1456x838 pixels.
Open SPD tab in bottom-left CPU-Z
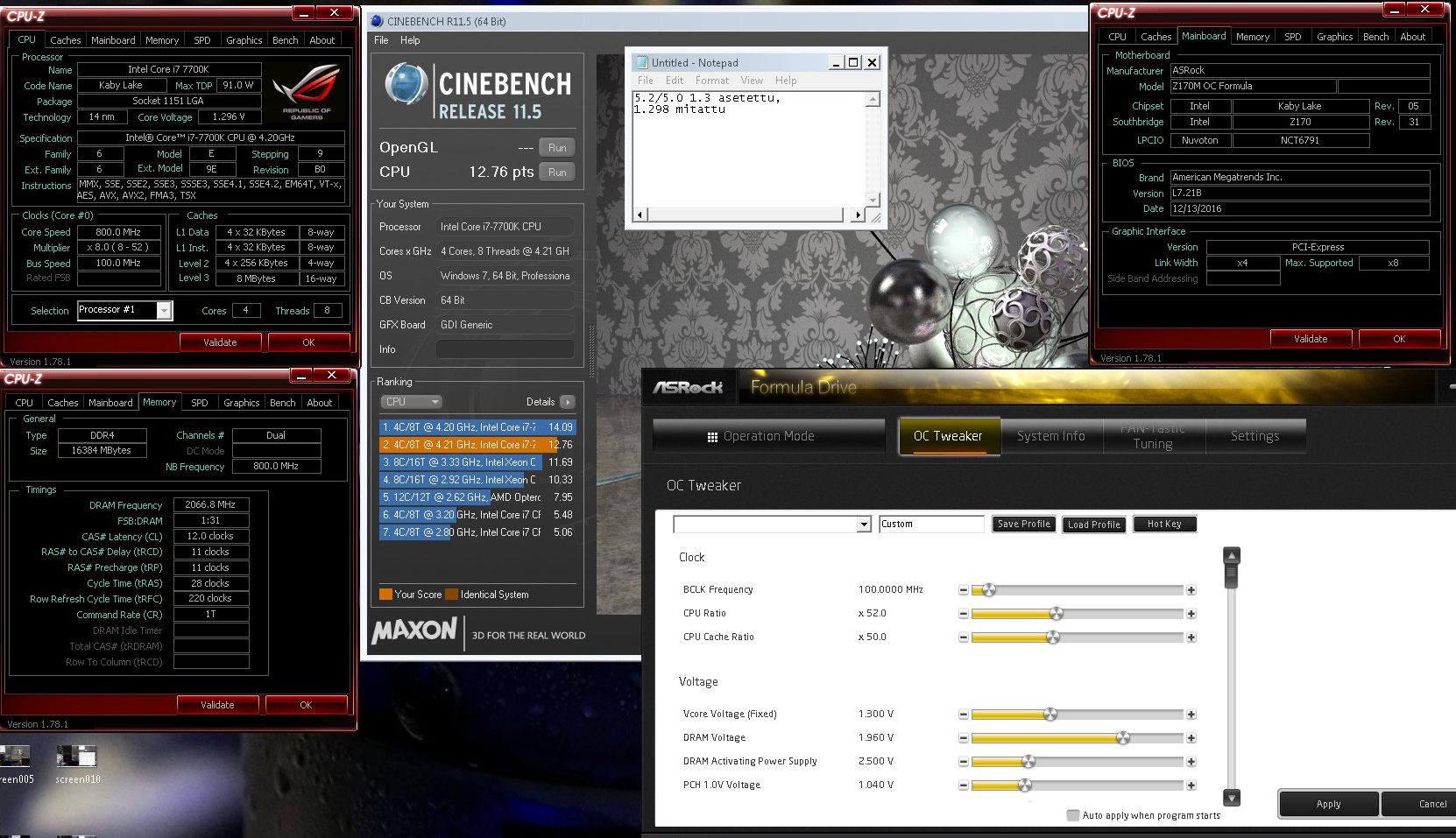point(200,403)
